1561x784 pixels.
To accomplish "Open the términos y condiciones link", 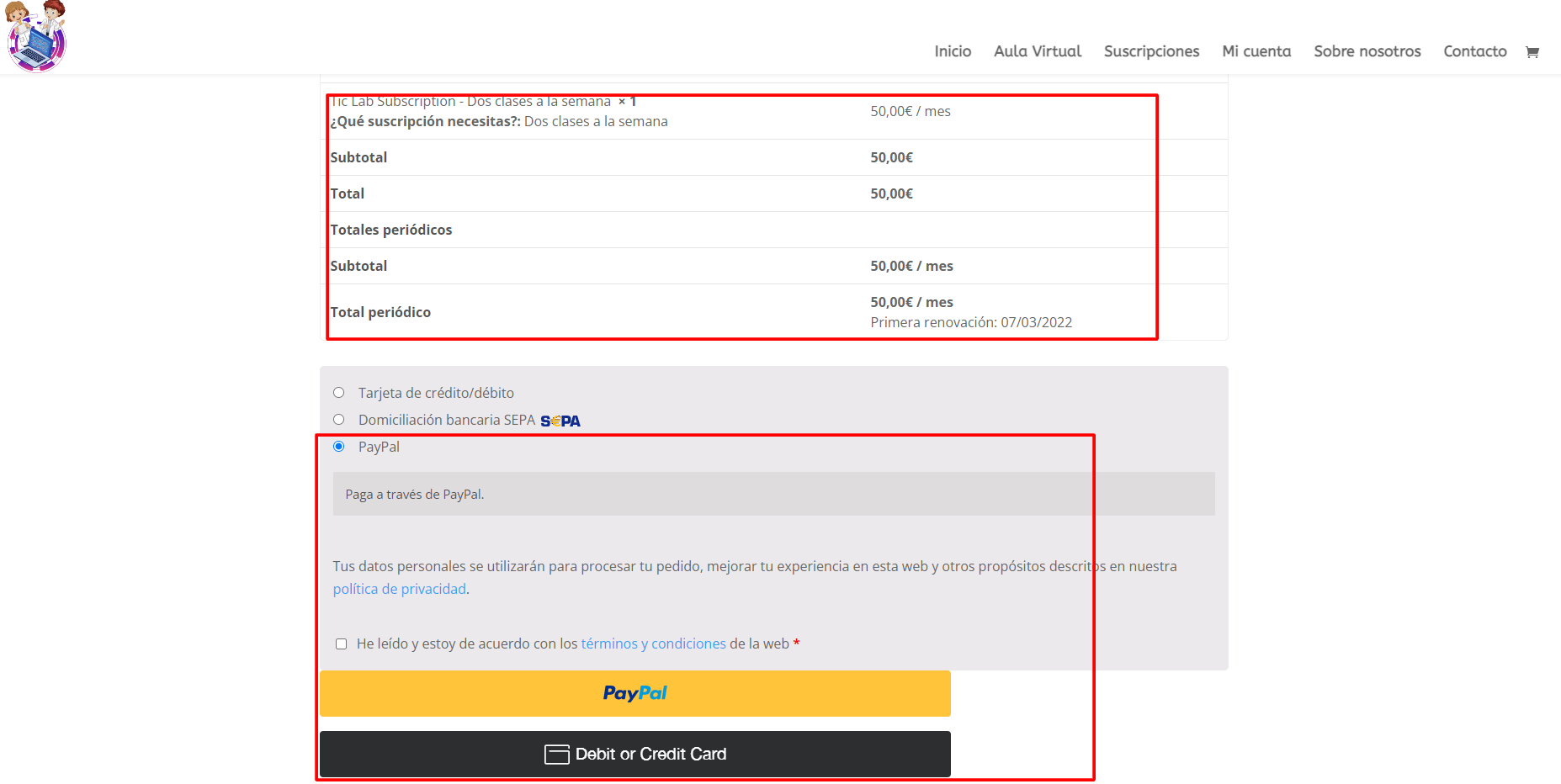I will pos(654,644).
